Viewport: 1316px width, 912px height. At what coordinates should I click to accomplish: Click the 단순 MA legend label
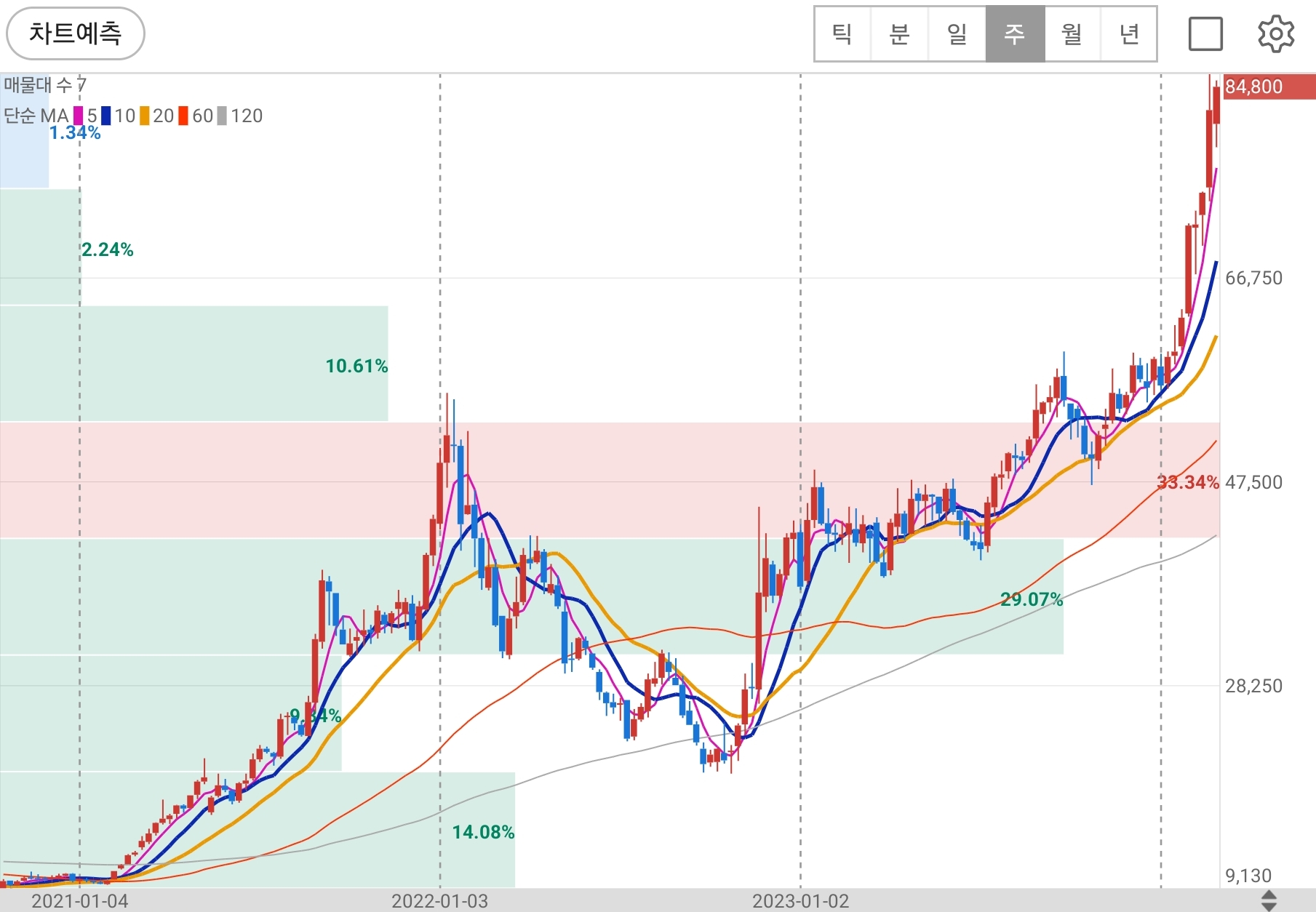tap(36, 116)
